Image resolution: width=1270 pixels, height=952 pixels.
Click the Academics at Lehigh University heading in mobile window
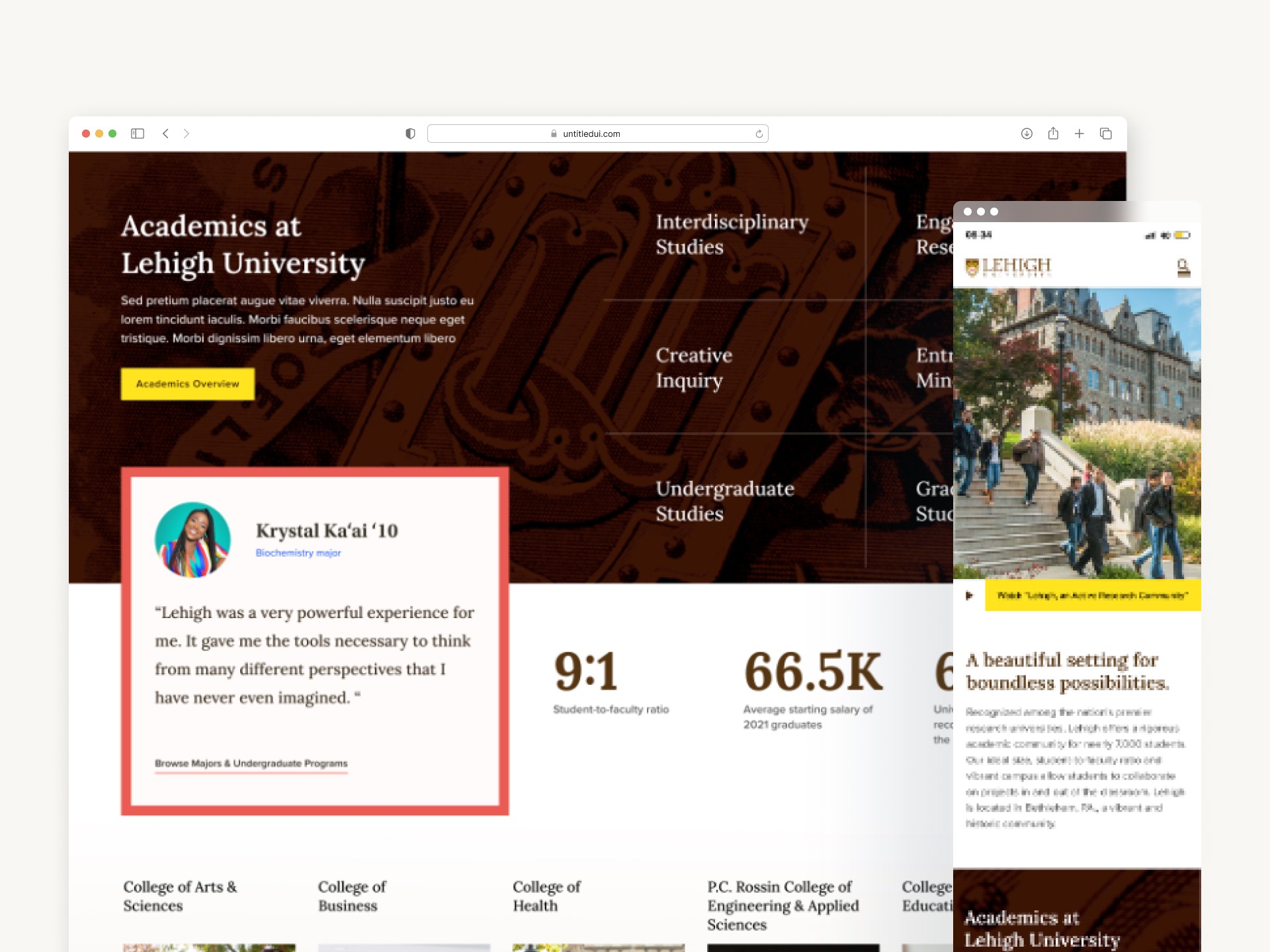point(1042,929)
